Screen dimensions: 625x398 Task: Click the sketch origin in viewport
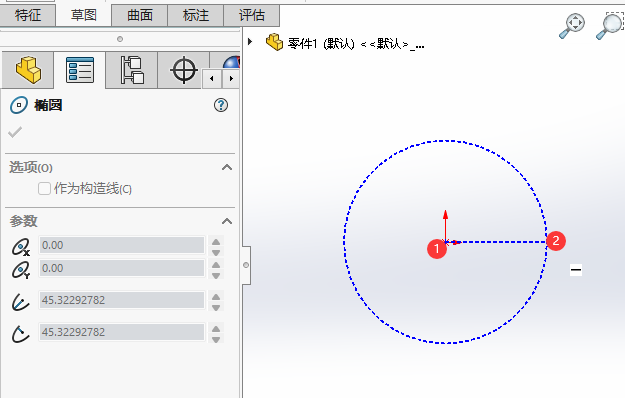click(x=446, y=242)
